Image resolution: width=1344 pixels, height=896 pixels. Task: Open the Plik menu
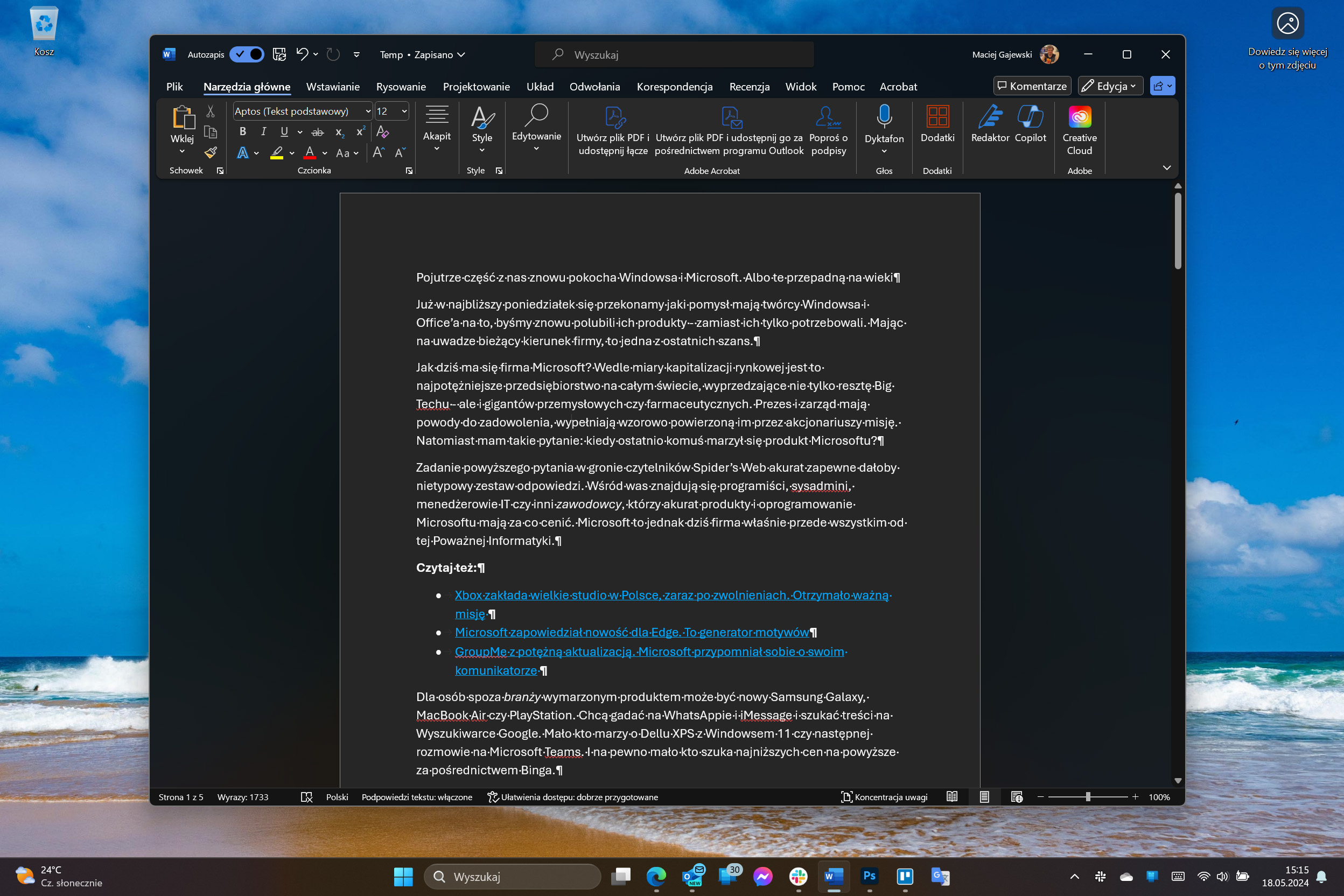pyautogui.click(x=174, y=86)
